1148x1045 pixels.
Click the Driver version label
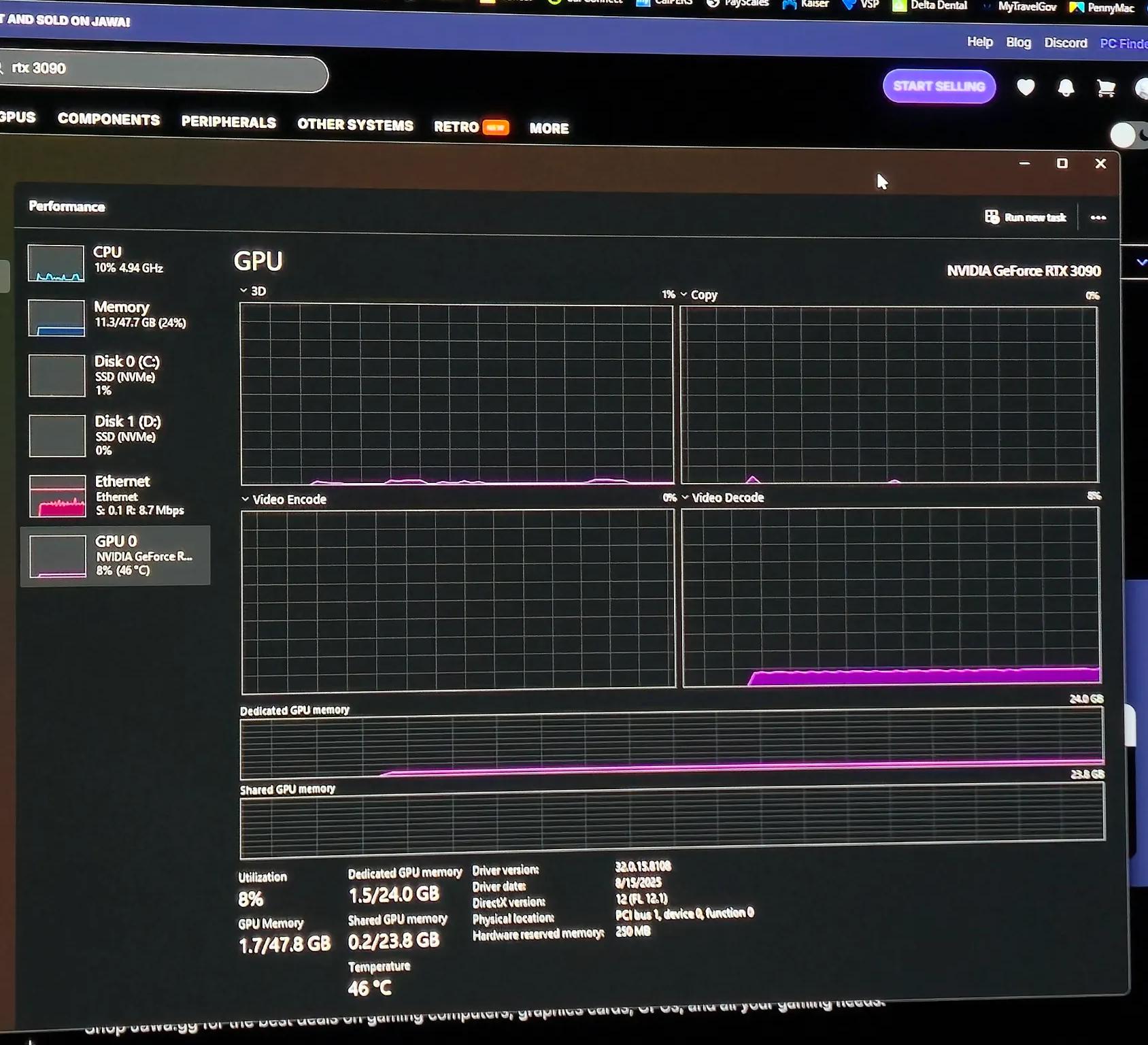pyautogui.click(x=505, y=870)
